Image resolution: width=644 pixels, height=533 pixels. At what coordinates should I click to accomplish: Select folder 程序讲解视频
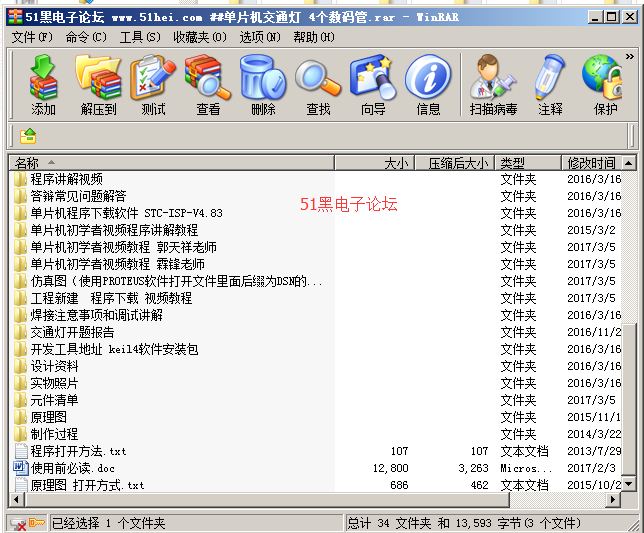67,179
